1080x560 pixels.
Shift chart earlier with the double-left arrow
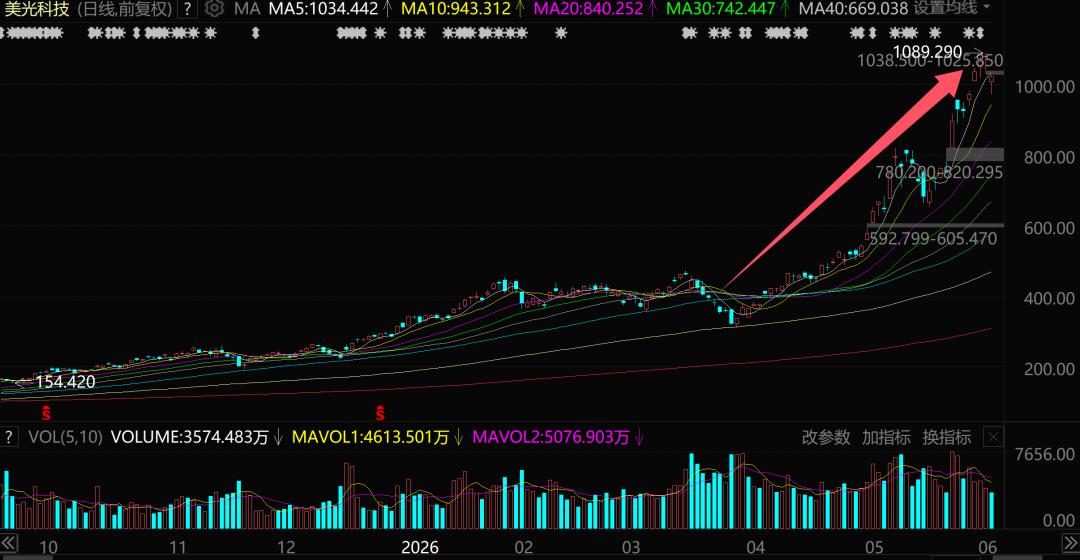tap(8, 543)
